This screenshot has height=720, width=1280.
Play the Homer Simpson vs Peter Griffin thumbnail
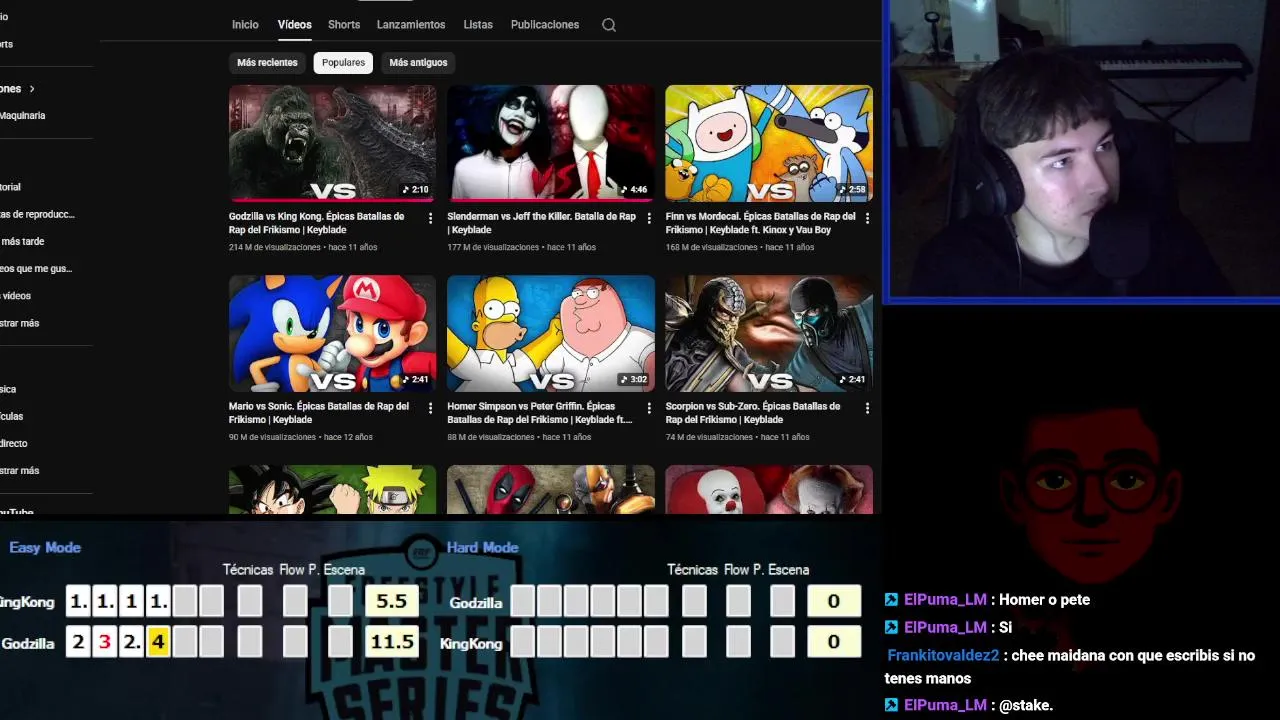[551, 333]
